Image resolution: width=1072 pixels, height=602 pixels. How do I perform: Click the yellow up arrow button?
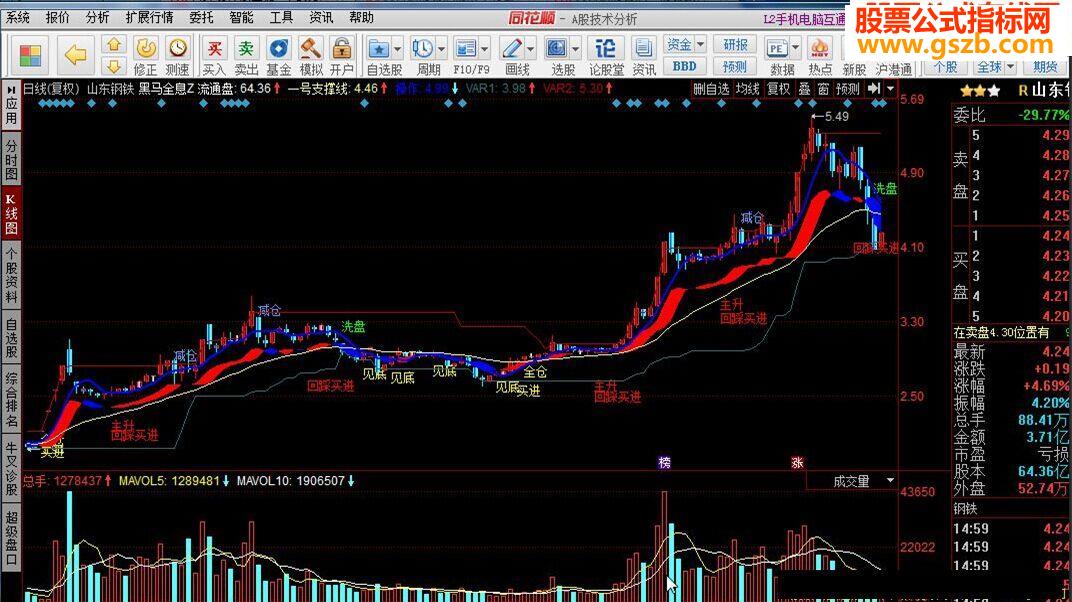point(113,44)
